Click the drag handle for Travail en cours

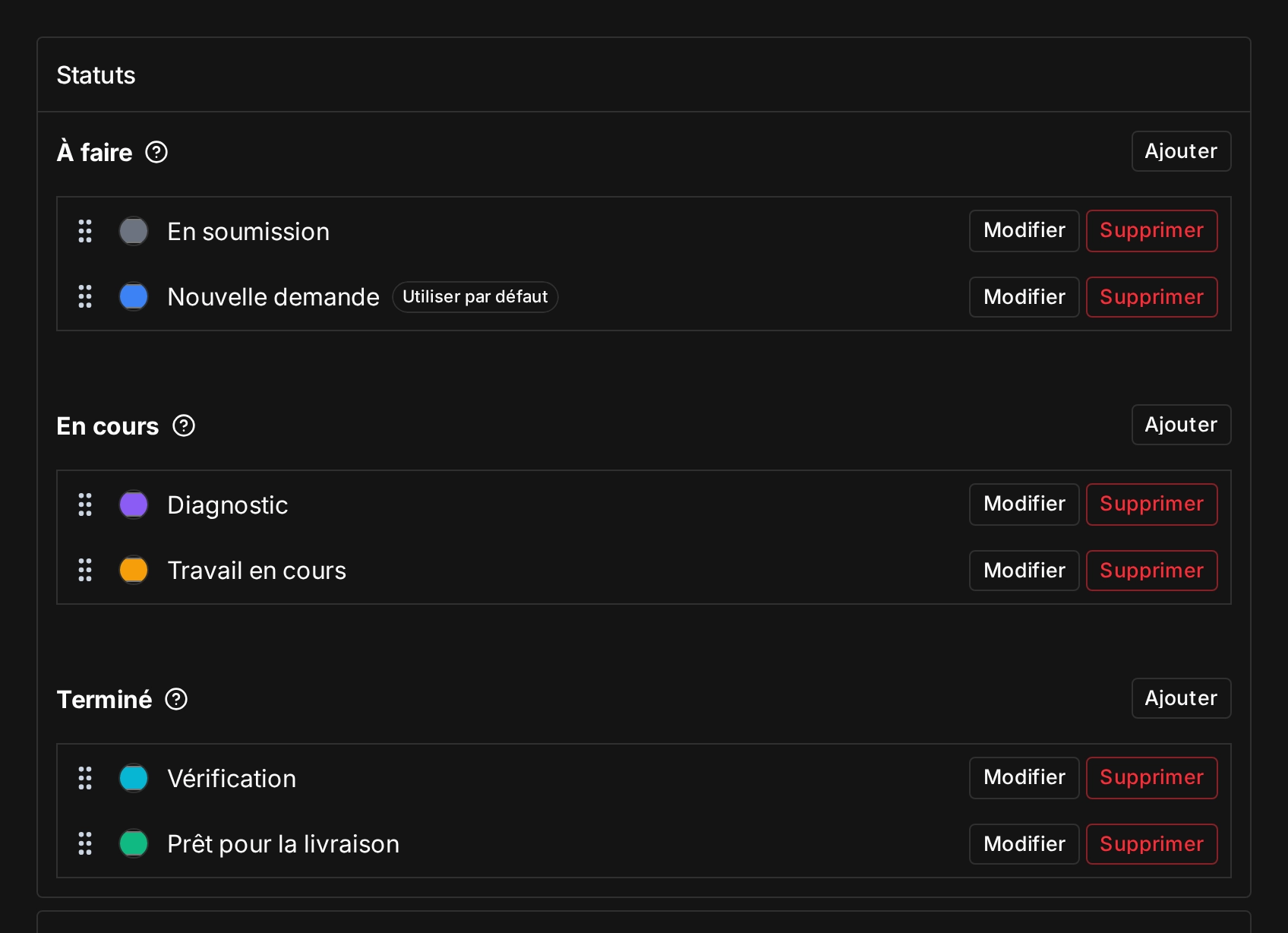[85, 570]
